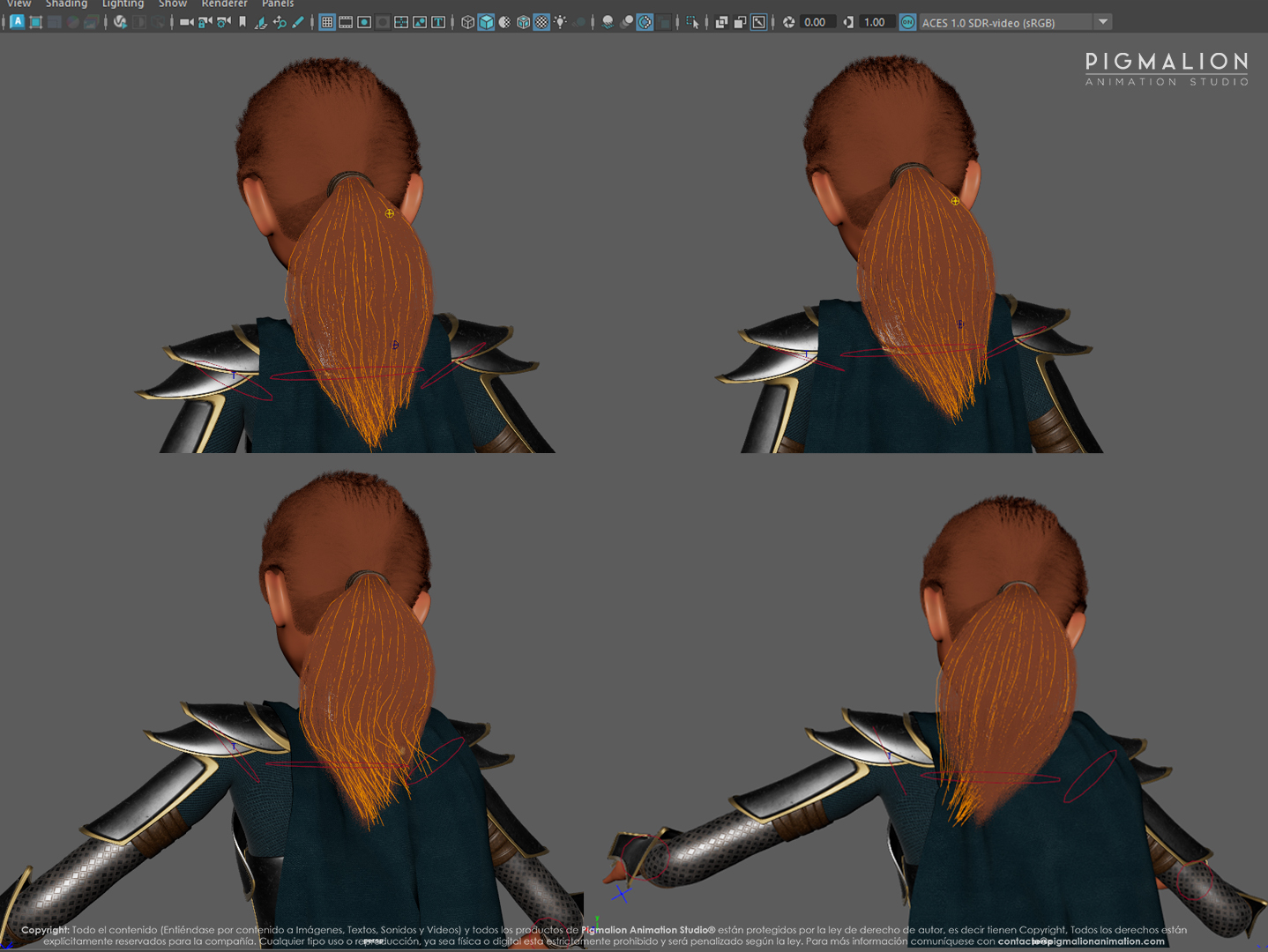Click the exposure value field
Screen dimensions: 1268x952
coord(816,22)
